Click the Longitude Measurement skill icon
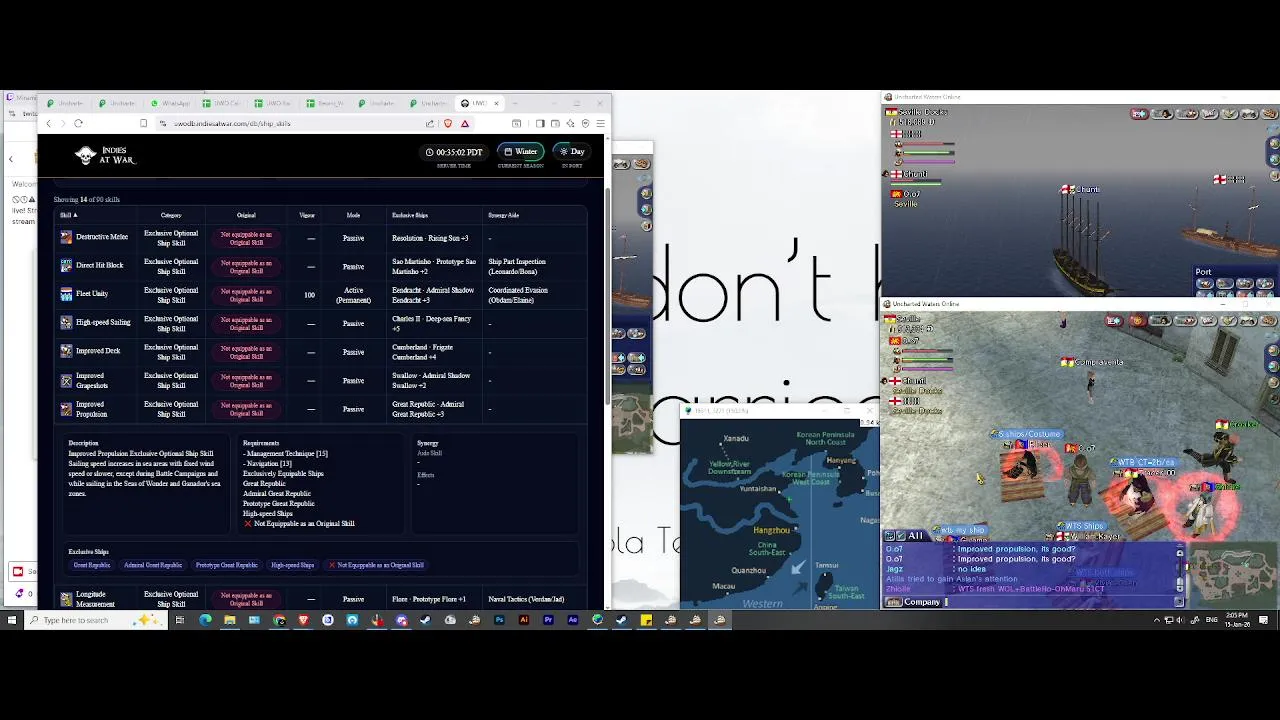 [66, 599]
